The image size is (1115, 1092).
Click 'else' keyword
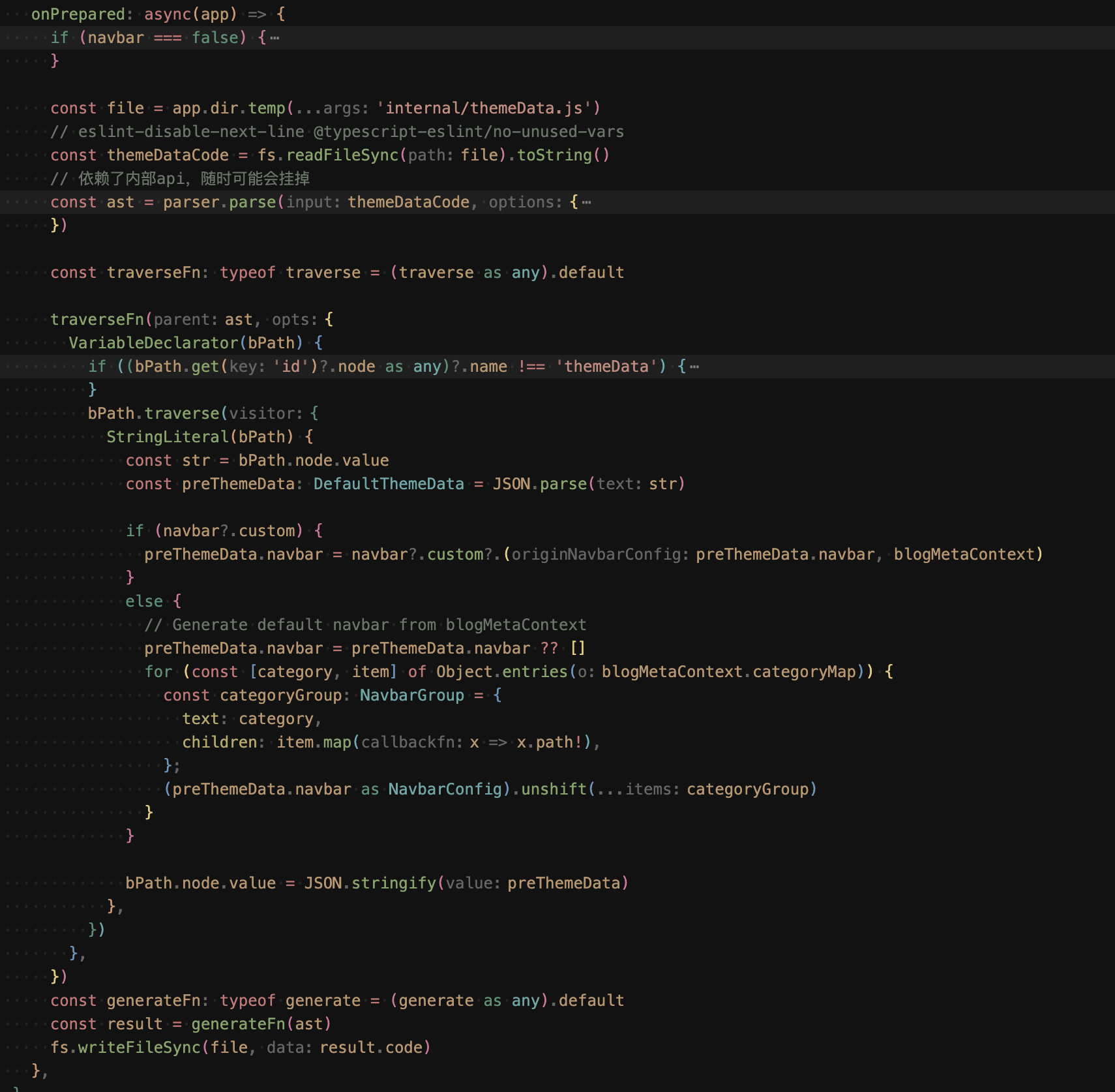coord(144,601)
